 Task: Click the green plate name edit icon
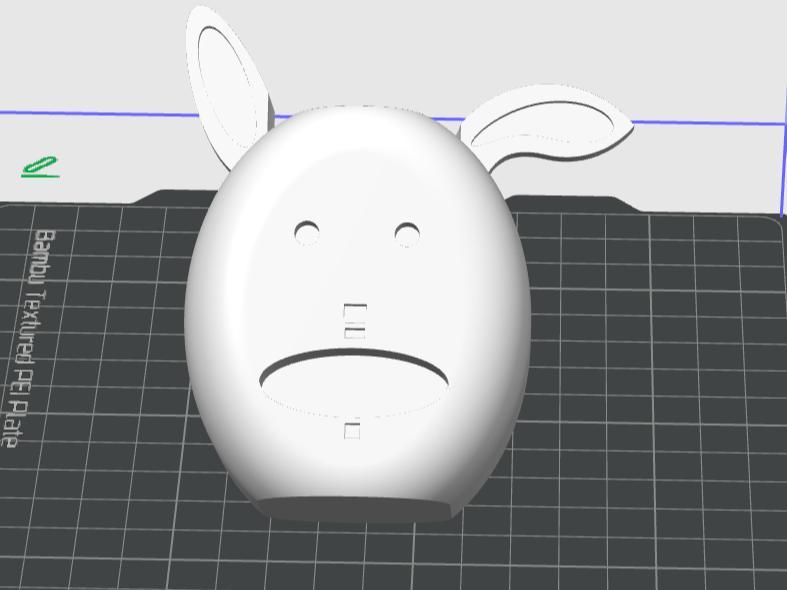click(x=40, y=167)
